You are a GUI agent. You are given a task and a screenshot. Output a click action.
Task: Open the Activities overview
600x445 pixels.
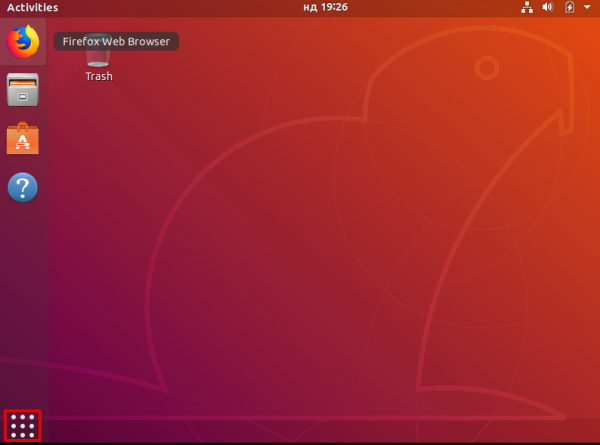(x=33, y=7)
